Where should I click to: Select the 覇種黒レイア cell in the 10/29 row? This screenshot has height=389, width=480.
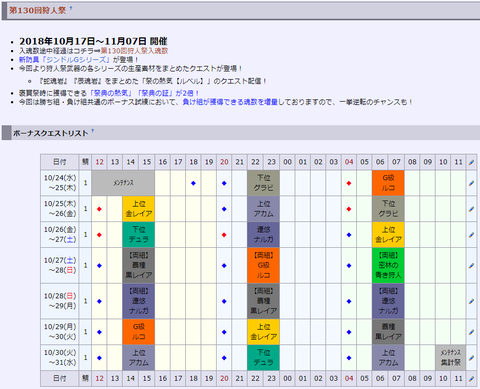coord(388,332)
